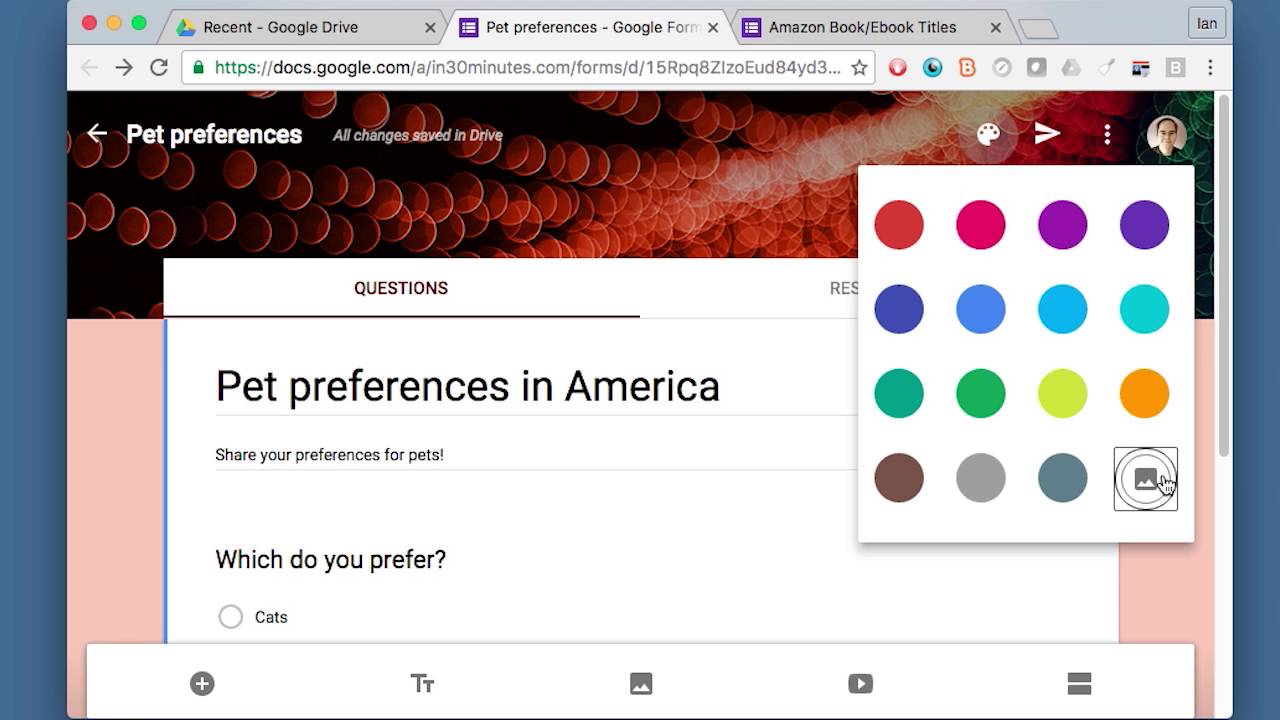This screenshot has height=720, width=1280.
Task: Click the Send form paper plane icon
Action: [x=1047, y=134]
